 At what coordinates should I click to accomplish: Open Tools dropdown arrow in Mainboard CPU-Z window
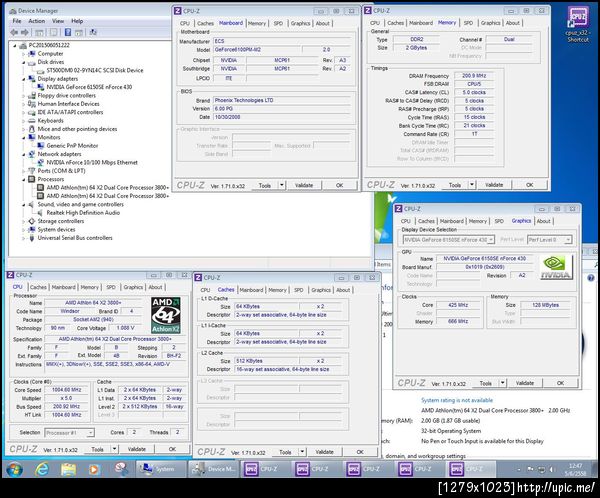pyautogui.click(x=282, y=185)
